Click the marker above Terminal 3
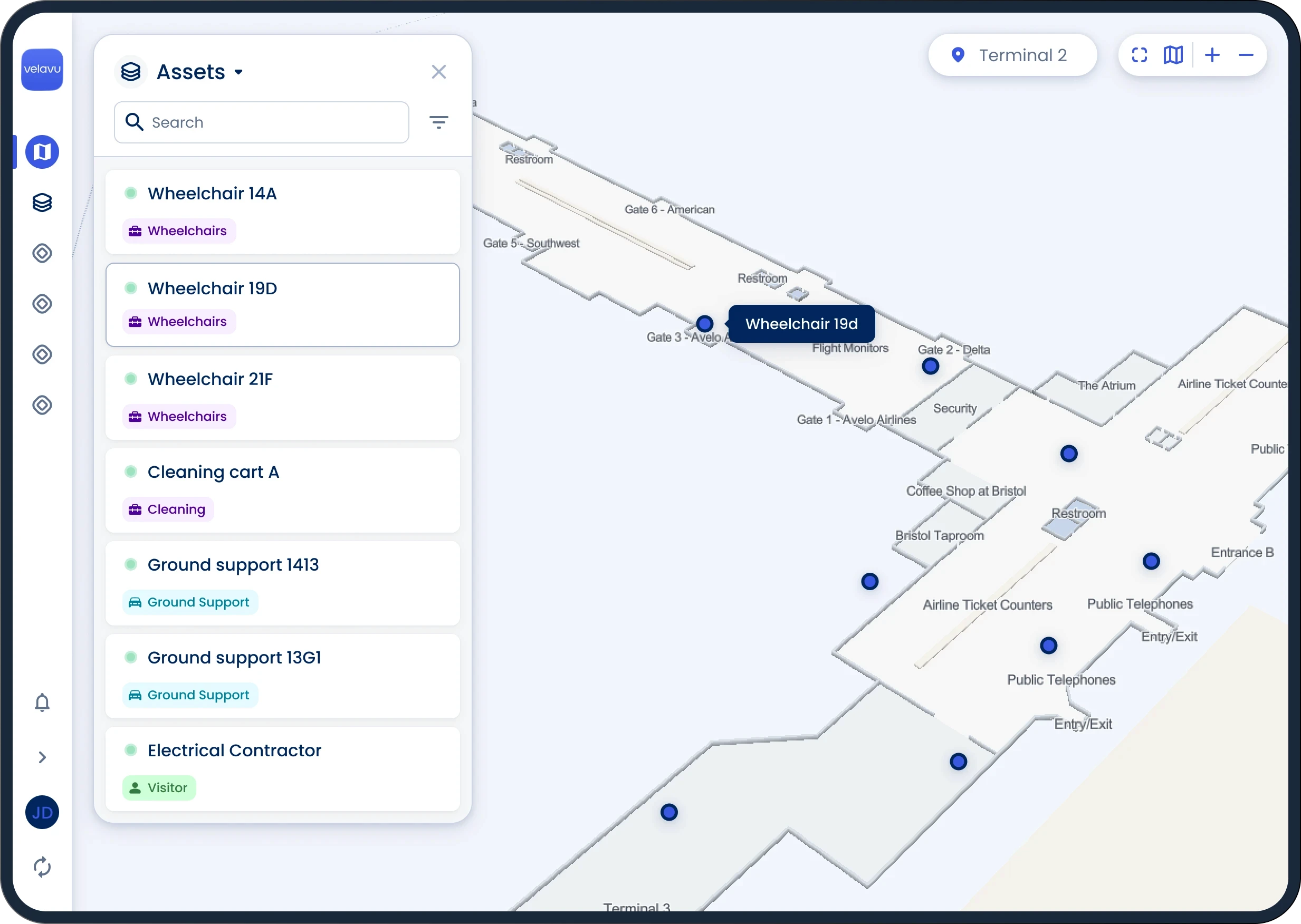This screenshot has width=1301, height=924. (669, 812)
